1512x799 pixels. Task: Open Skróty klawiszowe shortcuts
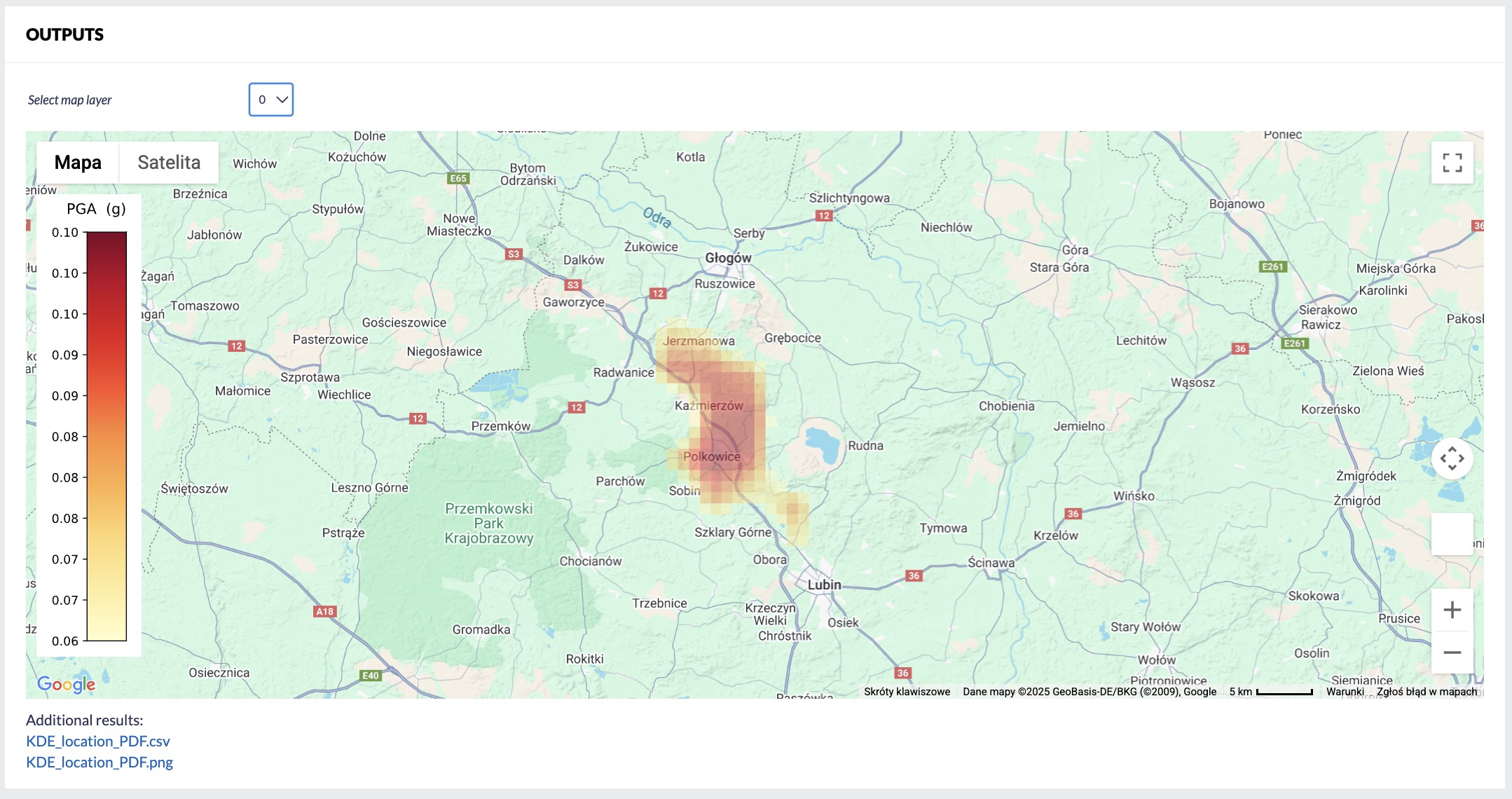click(907, 692)
